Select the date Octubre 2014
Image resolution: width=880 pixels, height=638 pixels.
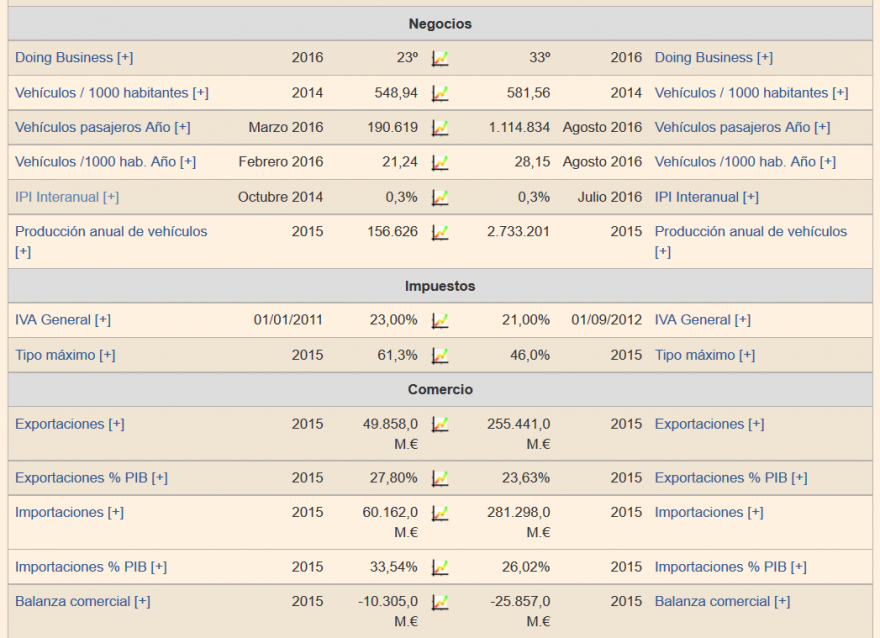tap(280, 197)
